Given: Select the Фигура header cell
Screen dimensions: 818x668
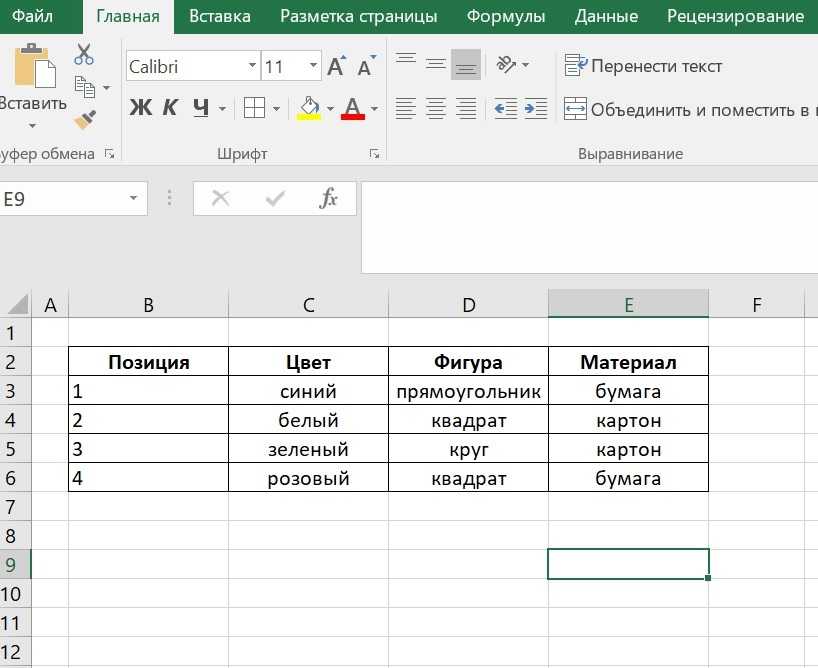Looking at the screenshot, I should click(468, 362).
